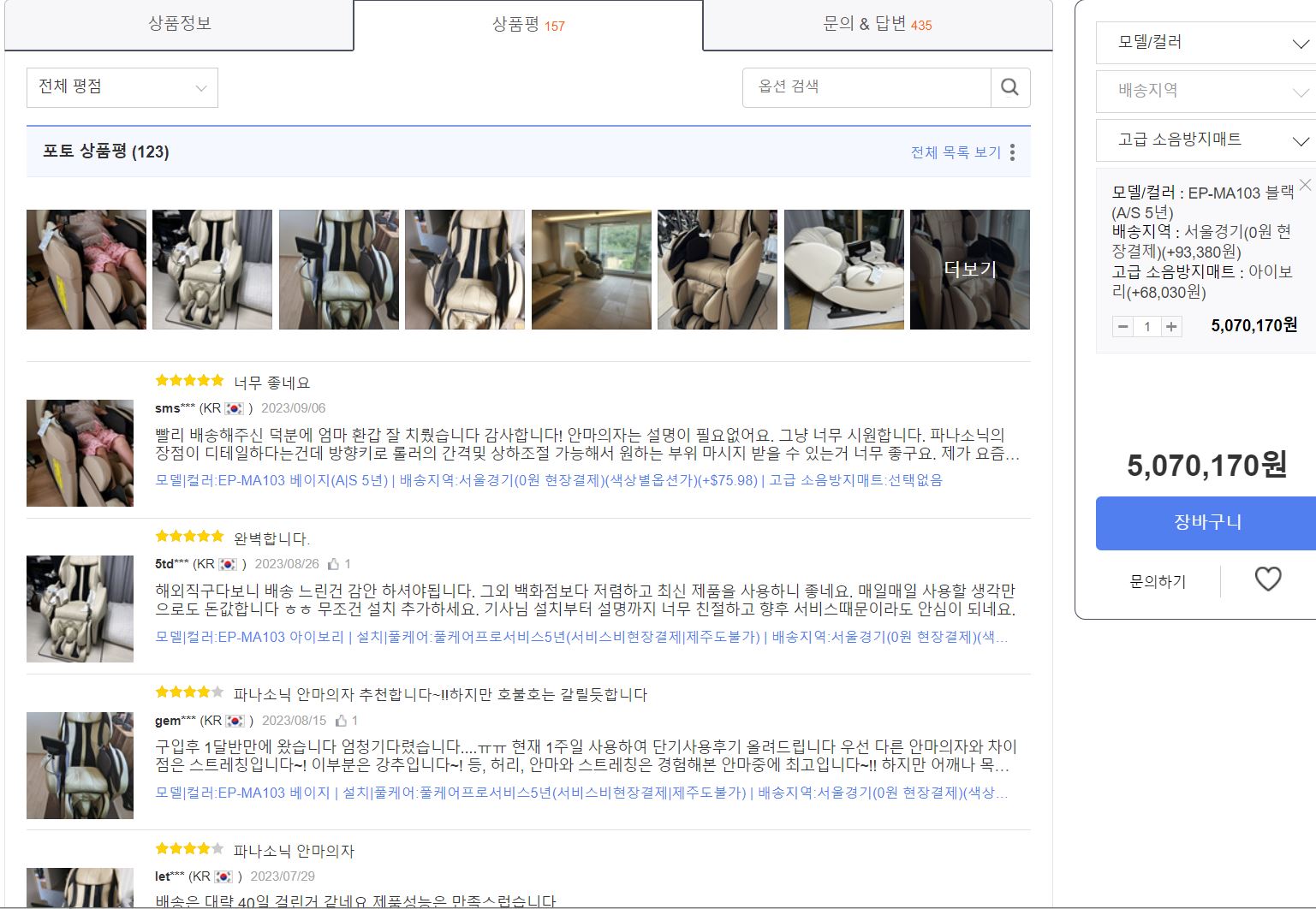Screen dimensions: 1316x909
Task: Decrease the quantity with the minus button
Action: click(1123, 327)
